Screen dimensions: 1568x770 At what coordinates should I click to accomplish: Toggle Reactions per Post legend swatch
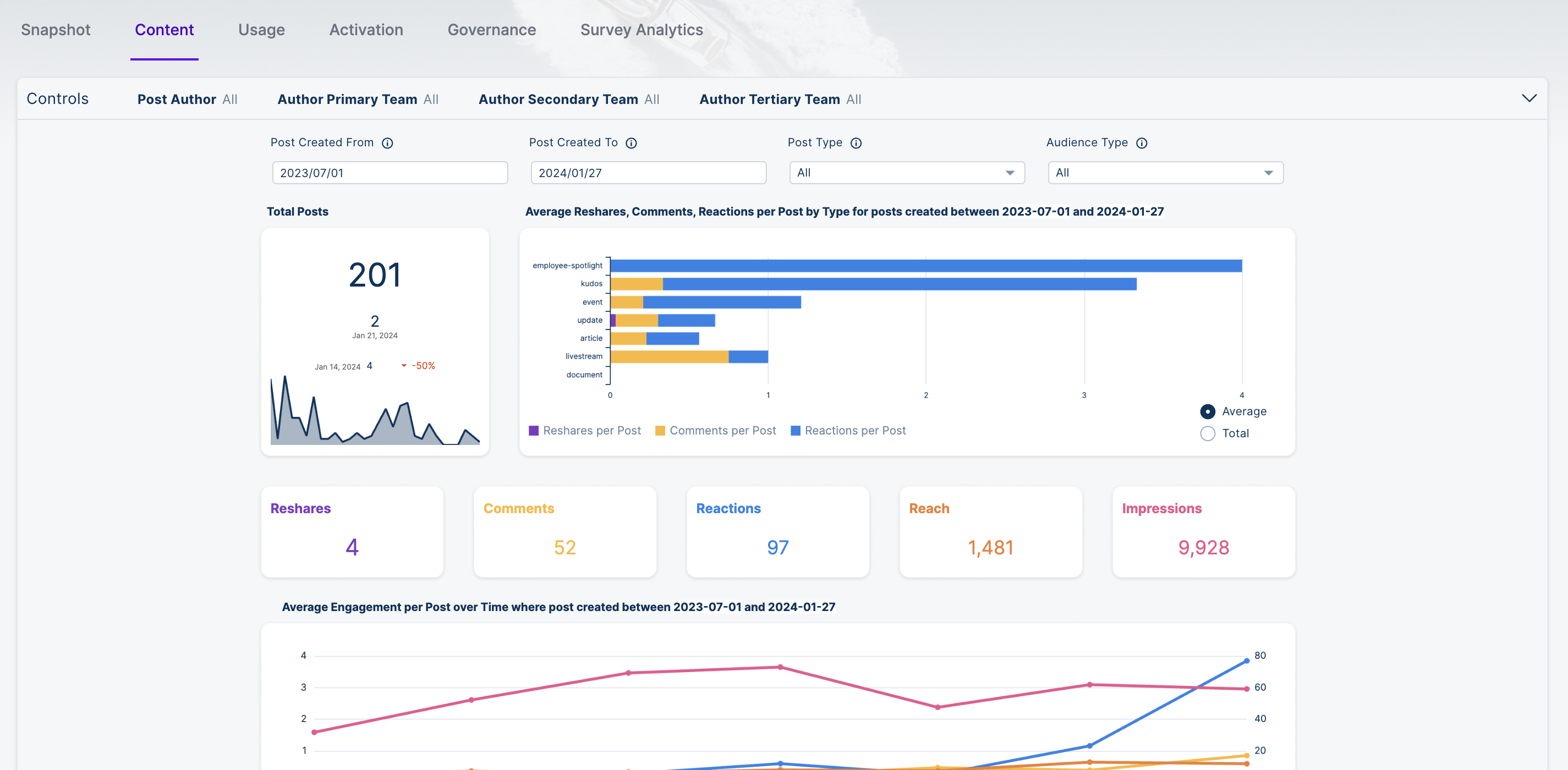pos(795,431)
